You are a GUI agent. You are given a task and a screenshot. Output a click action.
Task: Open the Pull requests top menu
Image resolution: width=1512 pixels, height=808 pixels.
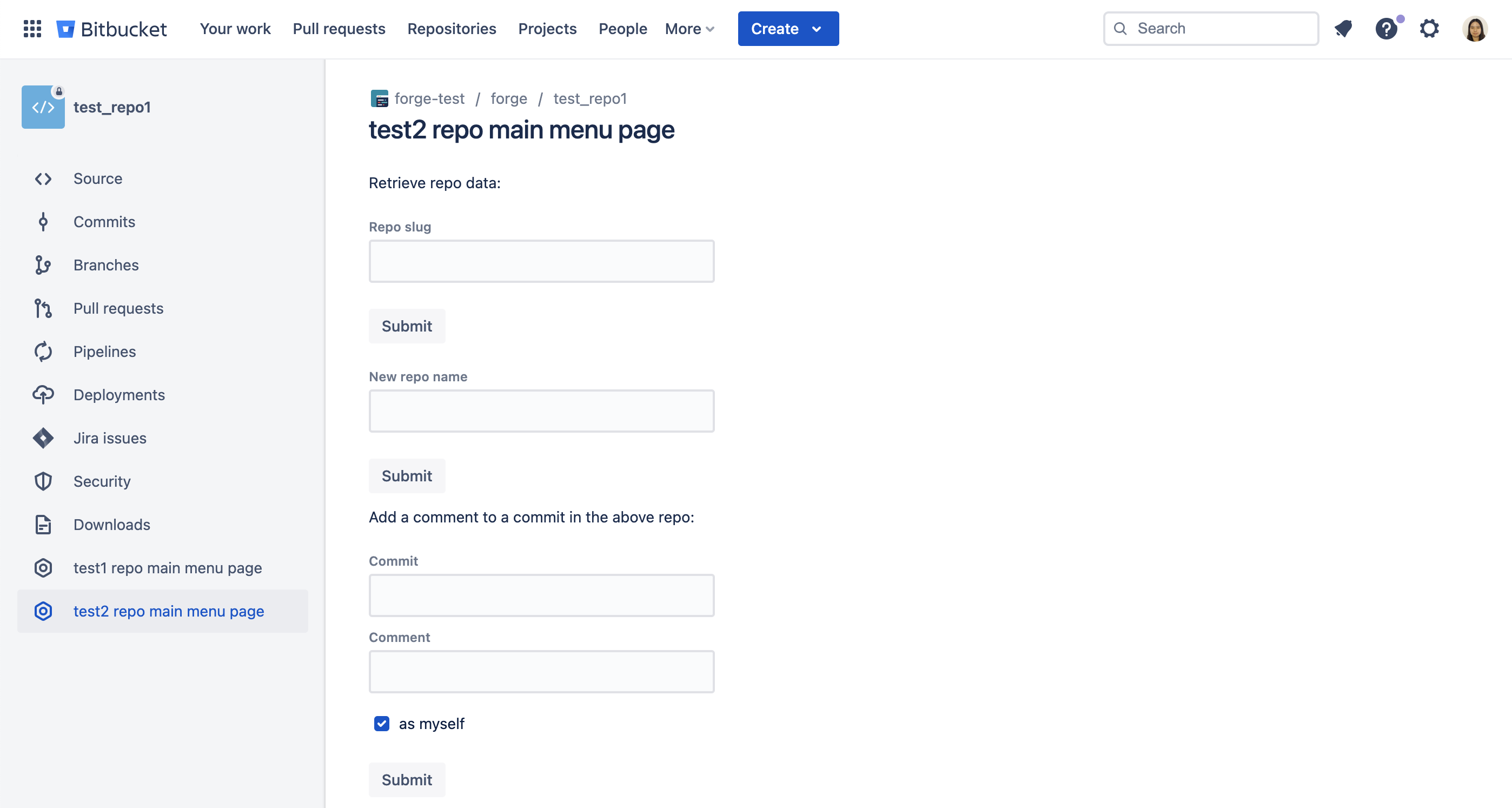click(x=339, y=28)
